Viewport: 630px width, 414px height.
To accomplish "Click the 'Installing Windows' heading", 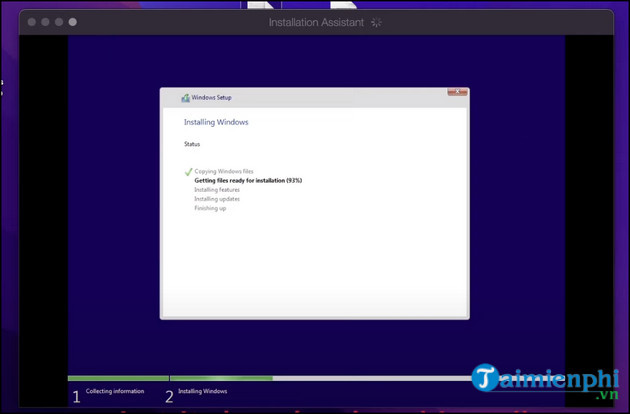I will tap(216, 122).
